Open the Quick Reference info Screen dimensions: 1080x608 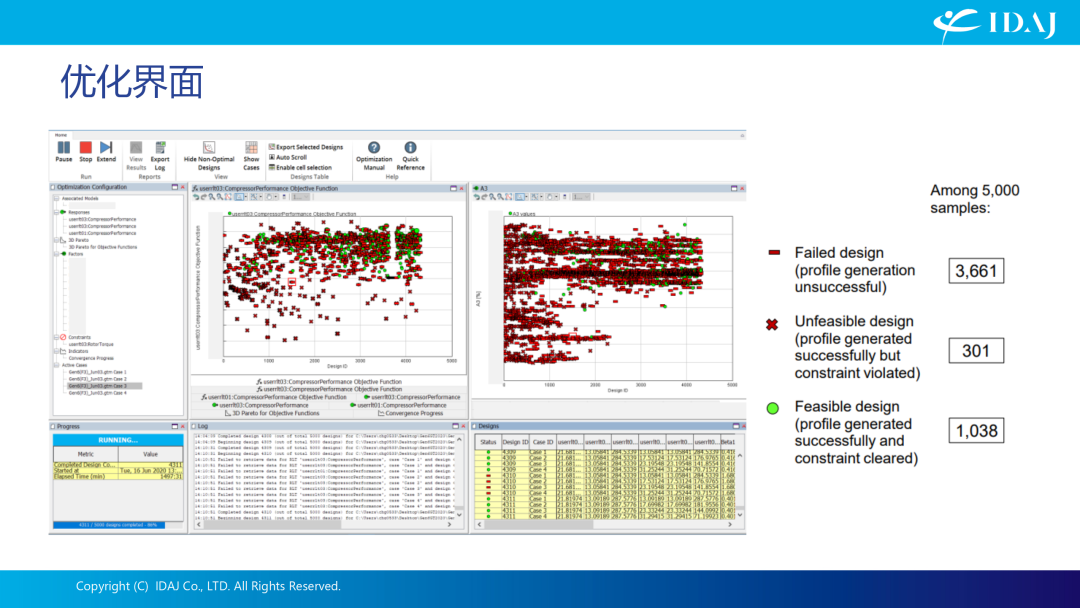(x=411, y=156)
